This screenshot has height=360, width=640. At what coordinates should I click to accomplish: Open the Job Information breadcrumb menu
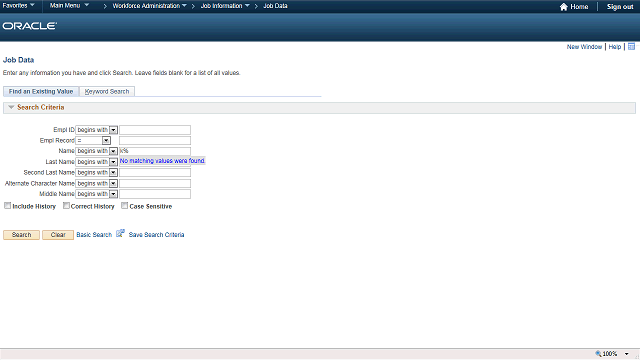225,6
